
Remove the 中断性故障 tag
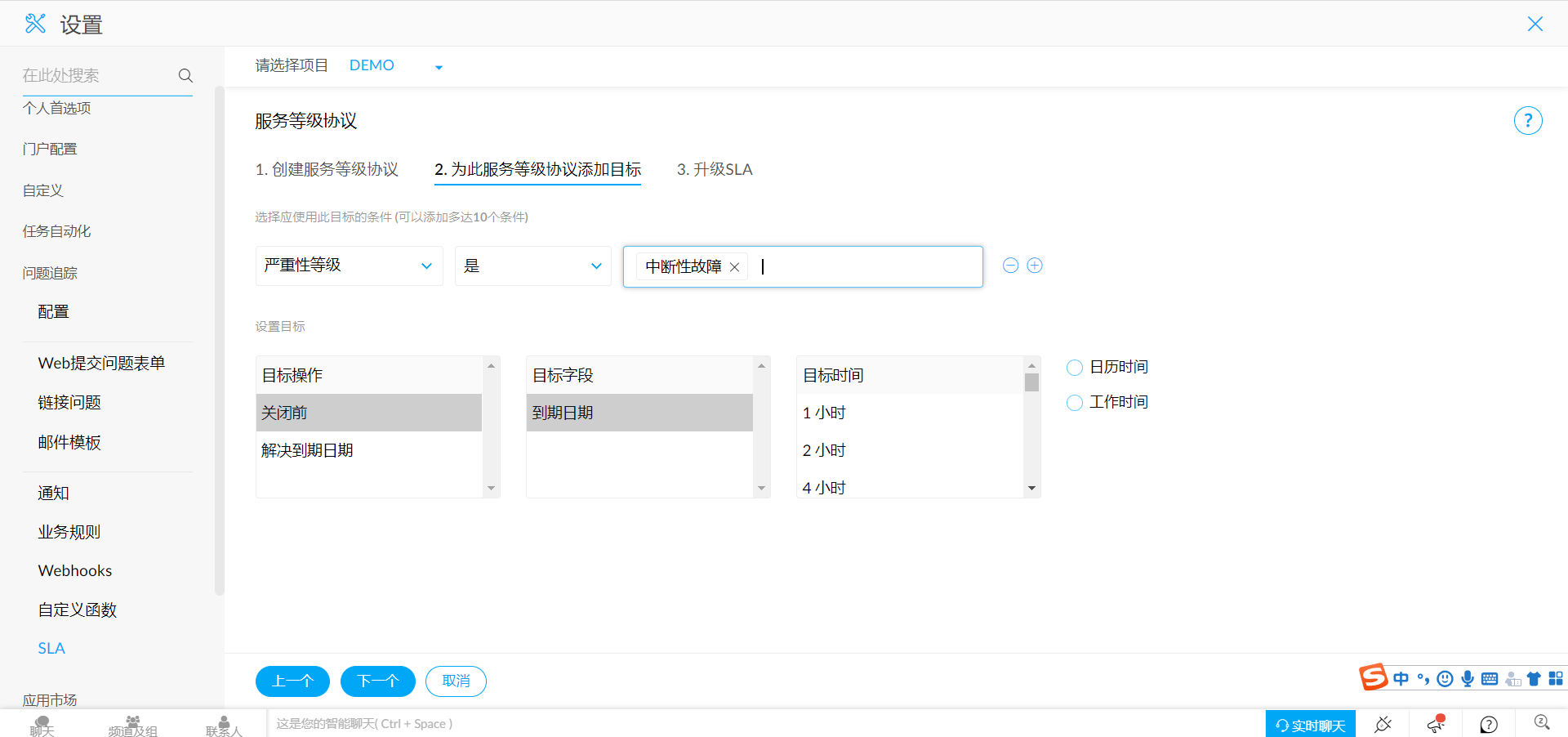click(734, 267)
